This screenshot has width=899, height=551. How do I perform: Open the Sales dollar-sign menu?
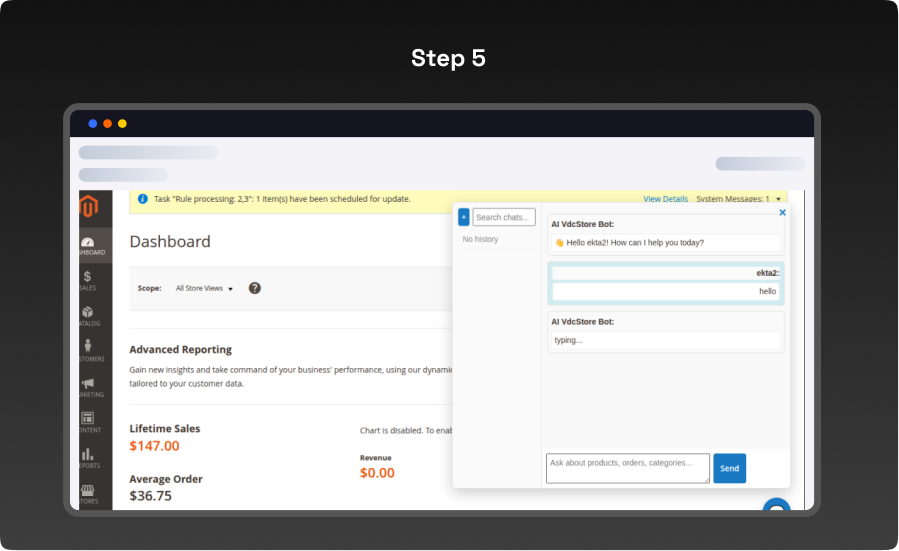(x=88, y=280)
